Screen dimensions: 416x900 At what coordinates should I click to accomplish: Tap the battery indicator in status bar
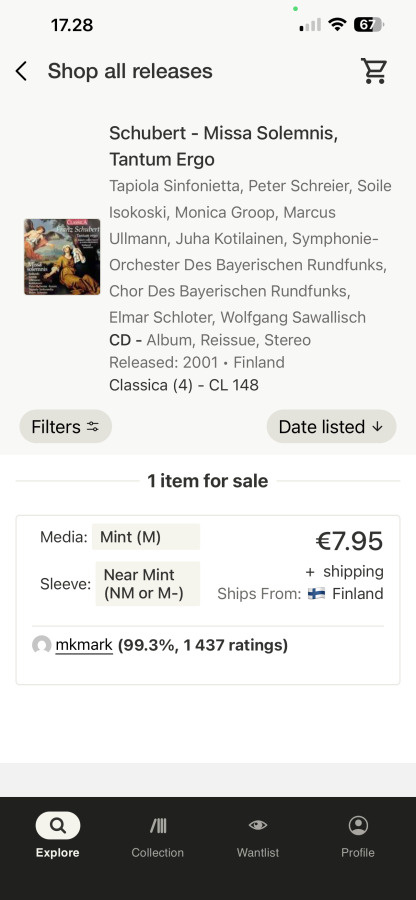tap(369, 25)
